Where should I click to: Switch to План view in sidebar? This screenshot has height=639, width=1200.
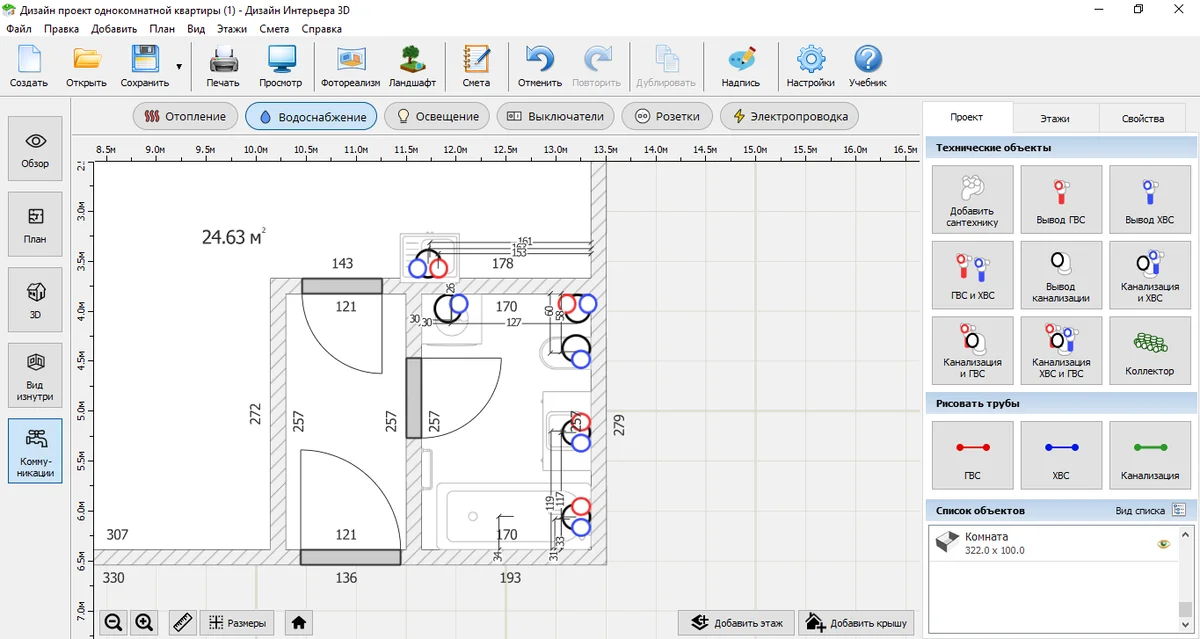click(35, 225)
